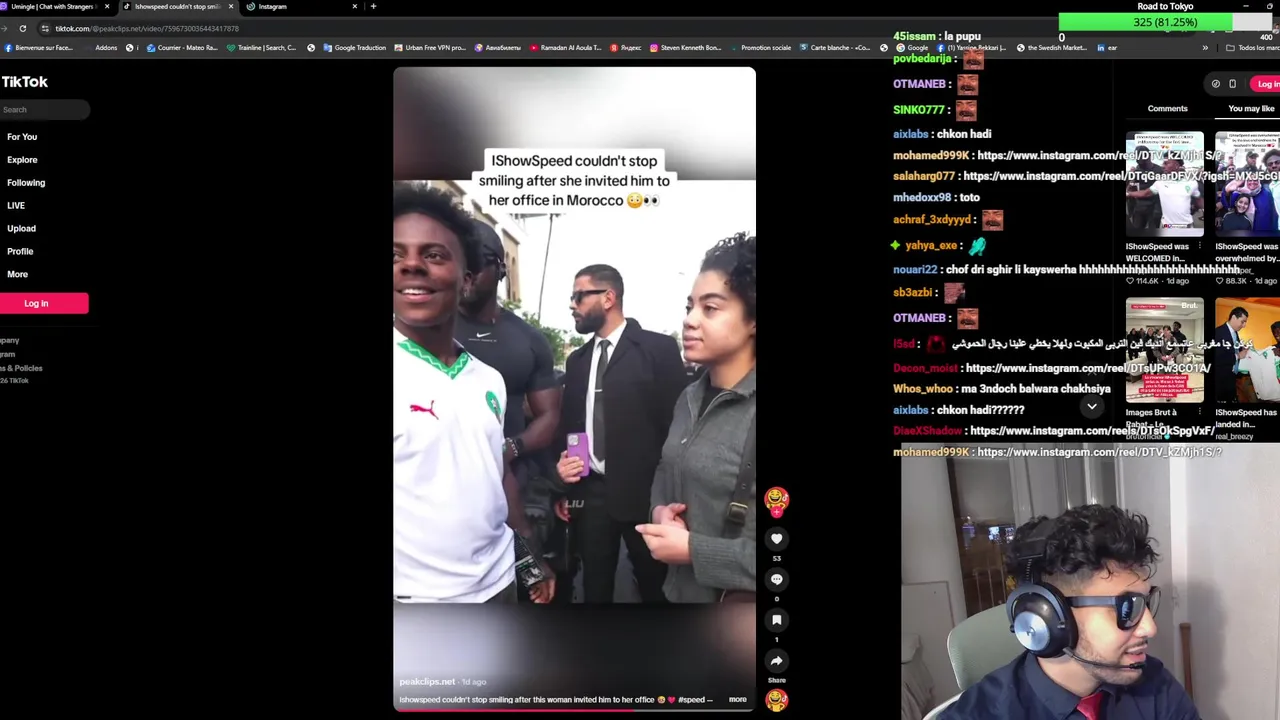1280x720 pixels.
Task: Open the Swedish Market bookmark
Action: pos(1052,47)
